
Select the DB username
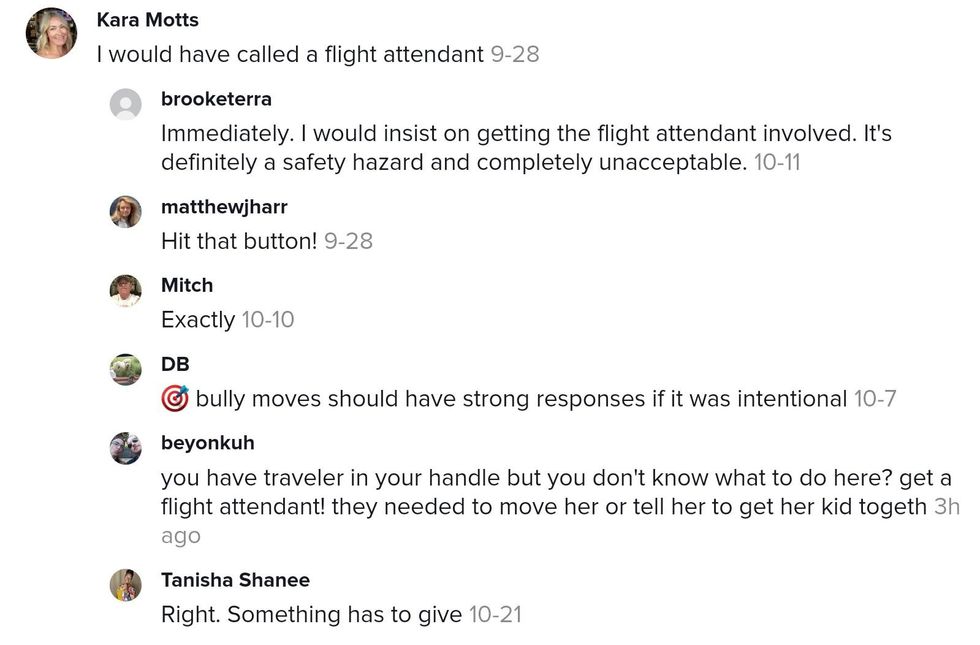175,364
